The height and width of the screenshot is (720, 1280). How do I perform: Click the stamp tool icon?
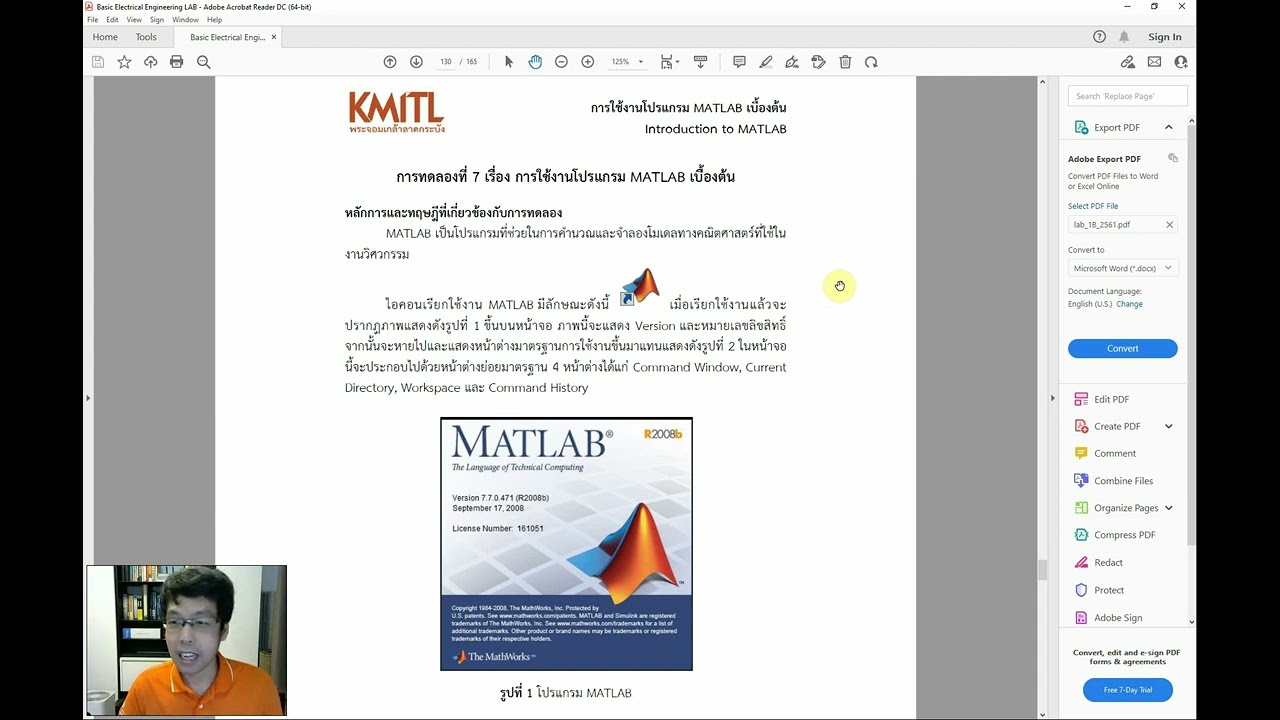pos(819,62)
